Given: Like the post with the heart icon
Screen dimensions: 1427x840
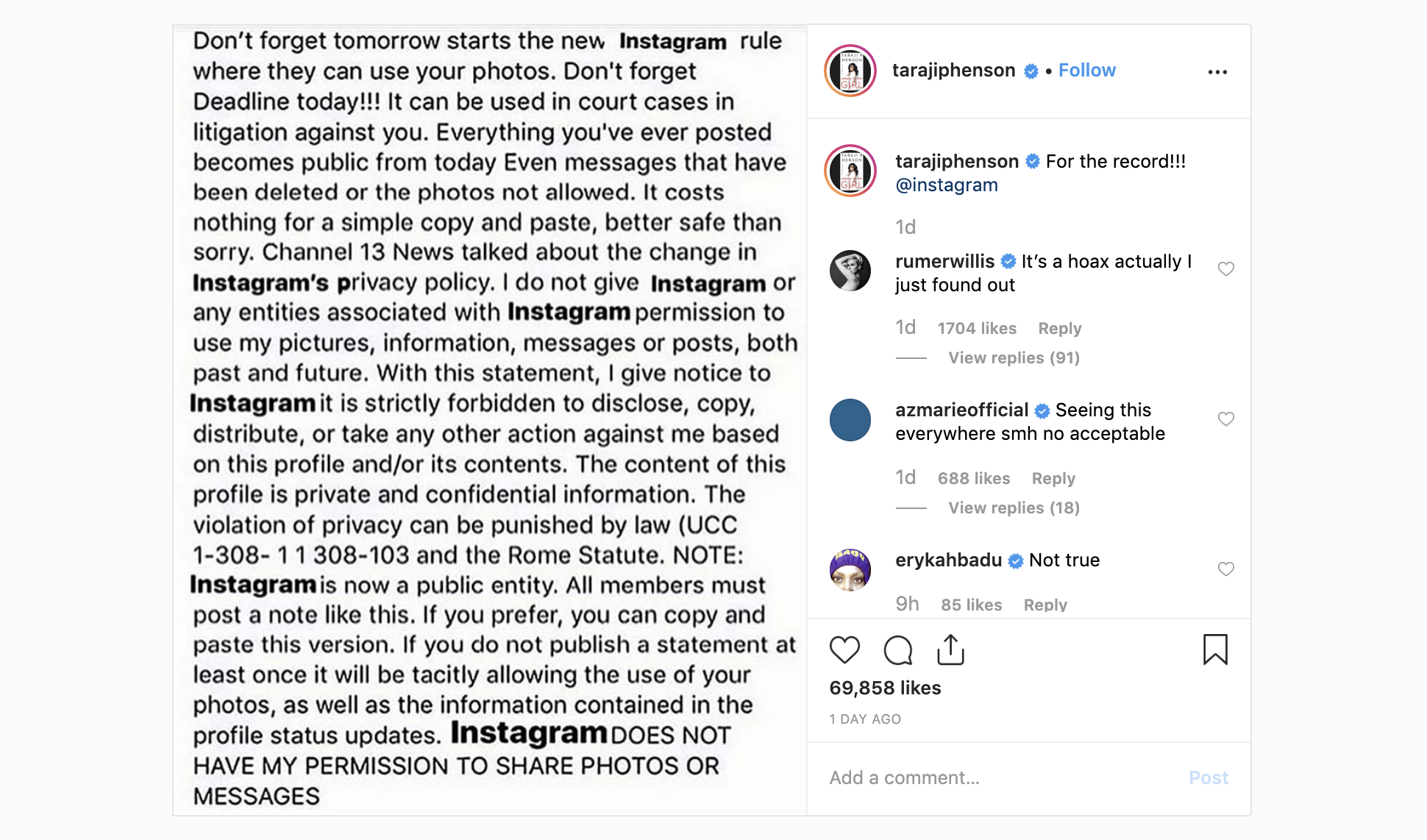Looking at the screenshot, I should pos(844,649).
